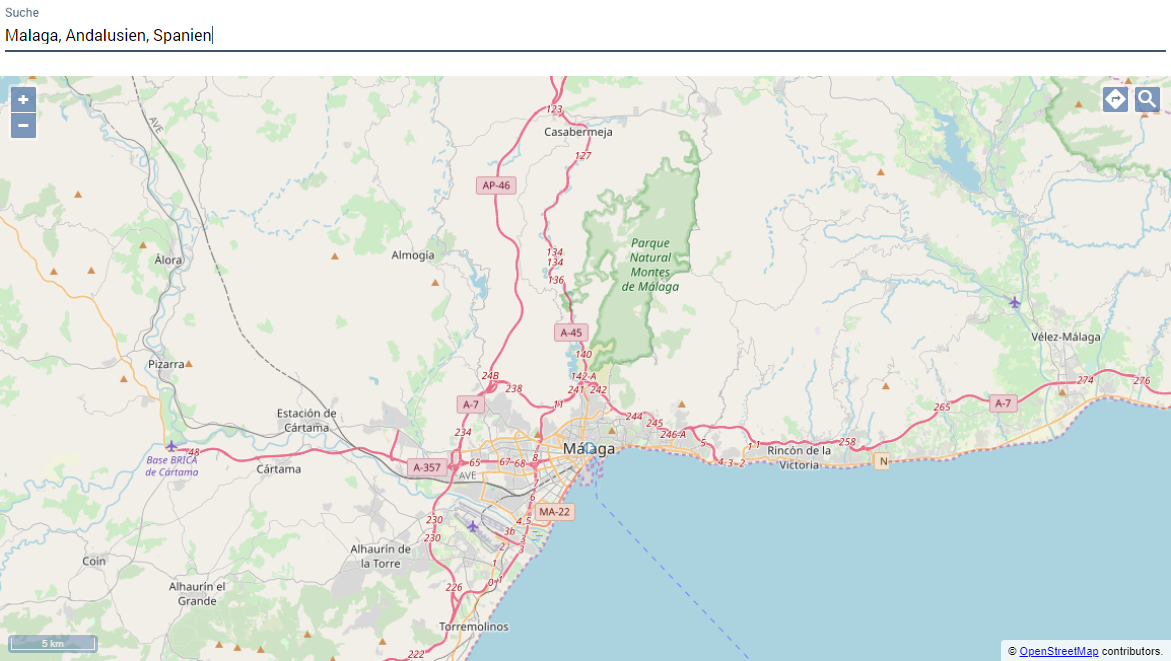Click the A-7 shield near Vélez-Málaga
The width and height of the screenshot is (1171, 661).
tap(1003, 403)
